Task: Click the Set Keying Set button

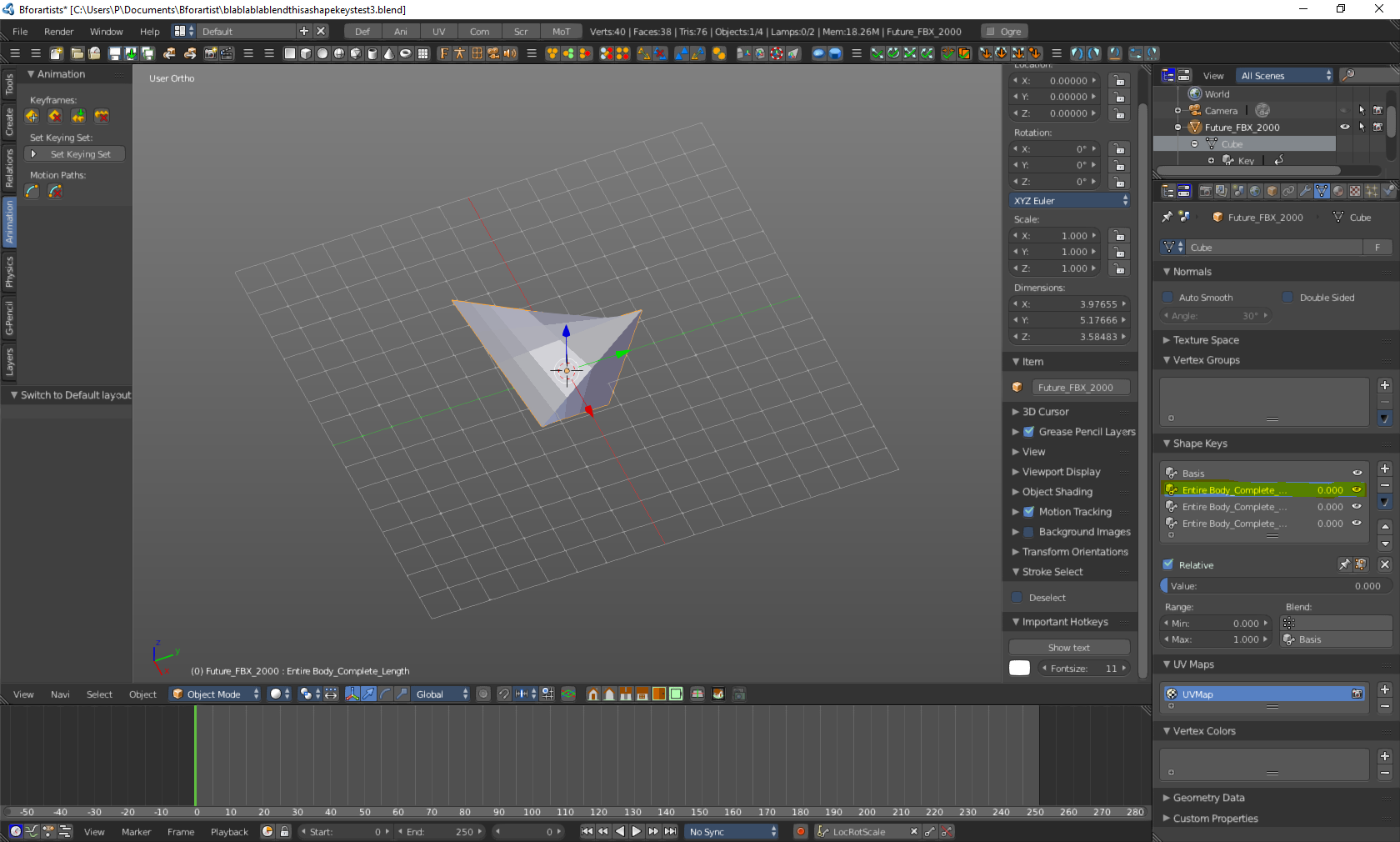Action: point(80,154)
